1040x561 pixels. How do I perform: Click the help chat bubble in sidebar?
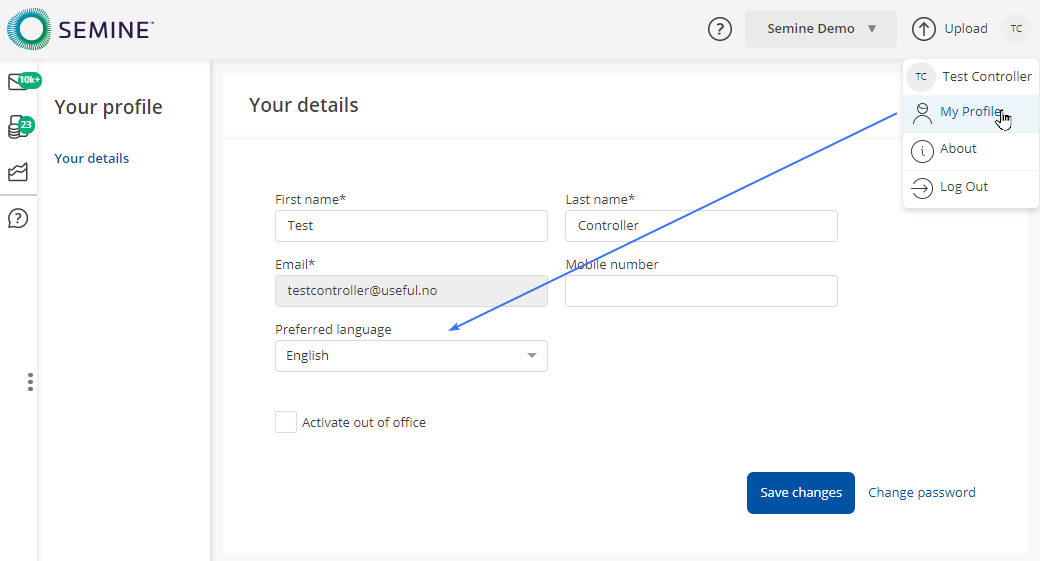[18, 218]
